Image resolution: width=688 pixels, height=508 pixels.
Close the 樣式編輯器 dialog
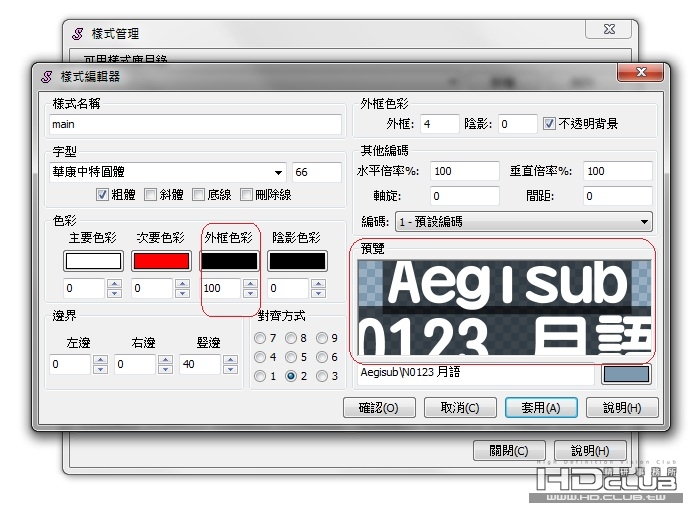(x=641, y=72)
